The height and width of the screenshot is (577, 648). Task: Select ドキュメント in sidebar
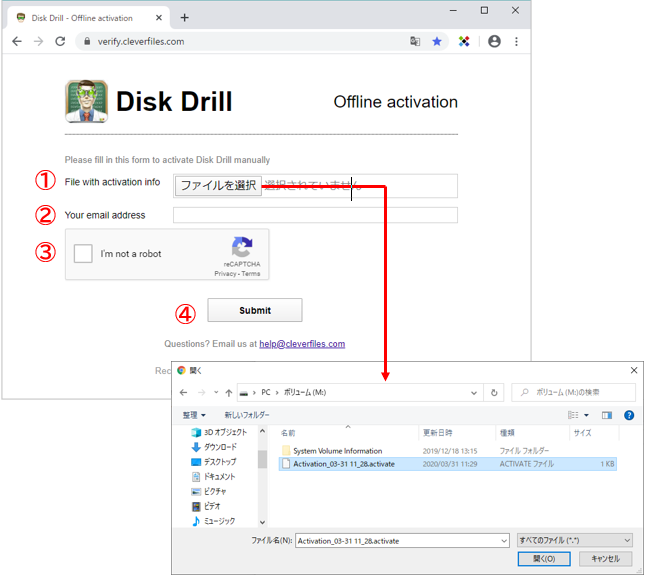tap(213, 477)
